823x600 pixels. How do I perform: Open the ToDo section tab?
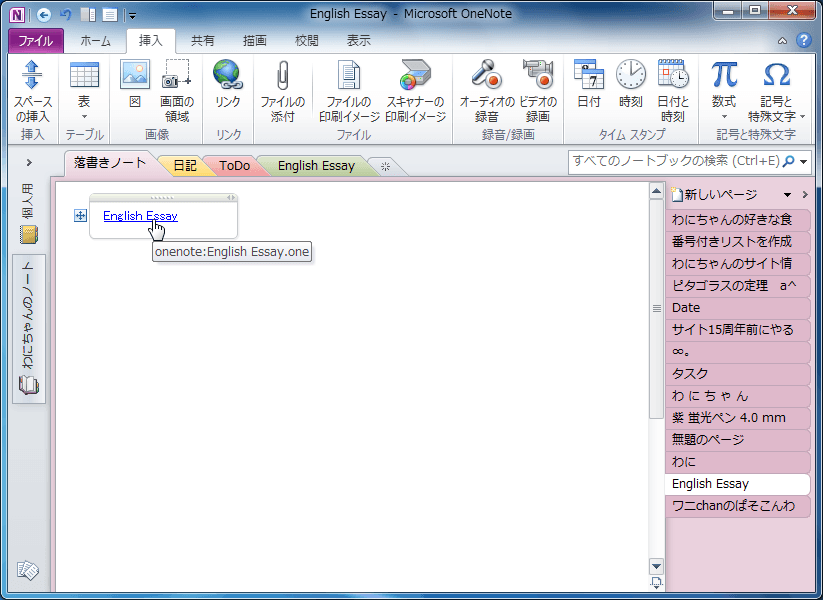coord(234,166)
